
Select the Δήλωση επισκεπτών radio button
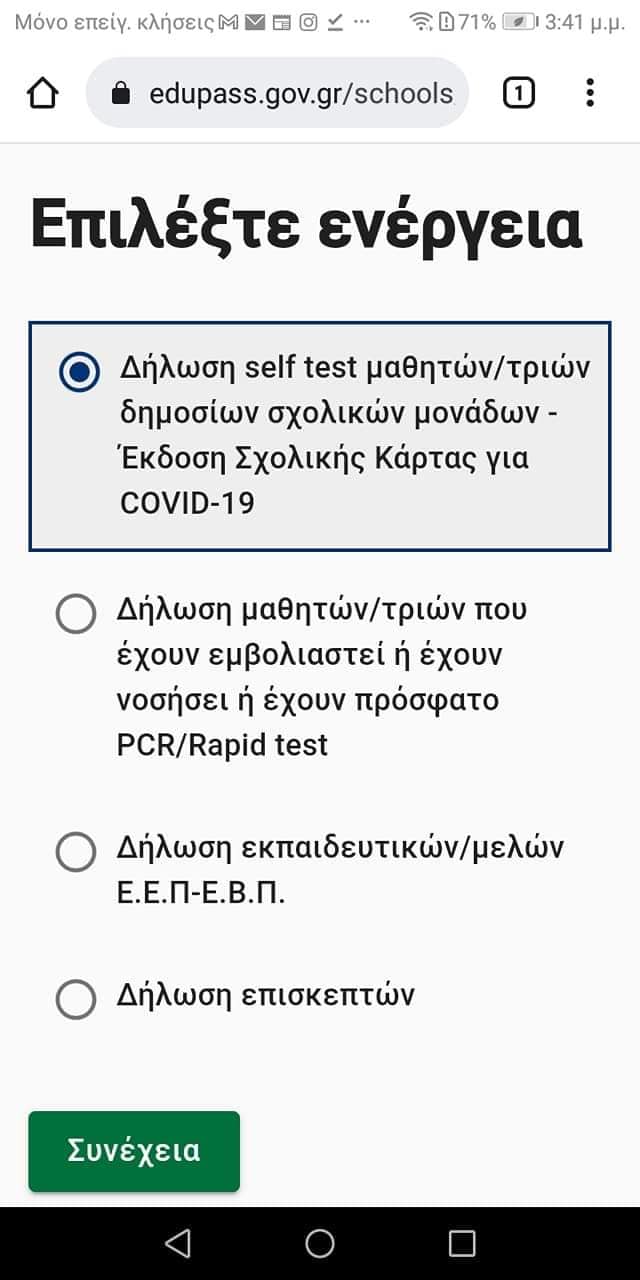coord(76,998)
